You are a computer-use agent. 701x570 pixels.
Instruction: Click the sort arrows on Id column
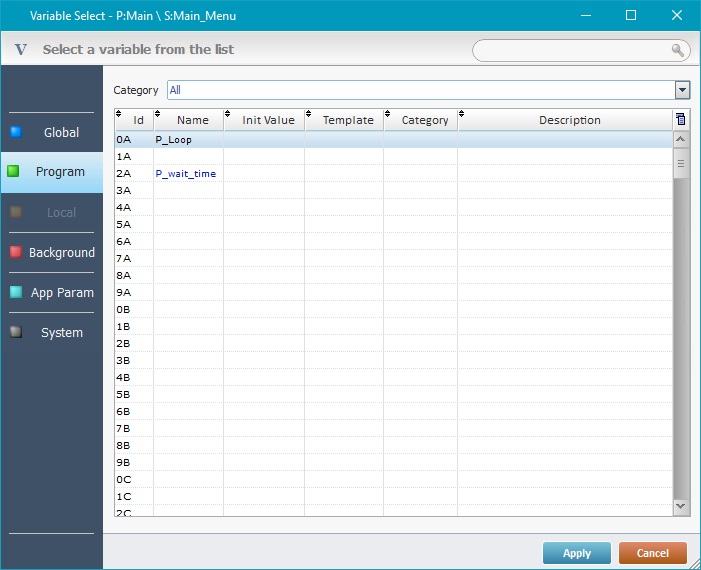(119, 115)
